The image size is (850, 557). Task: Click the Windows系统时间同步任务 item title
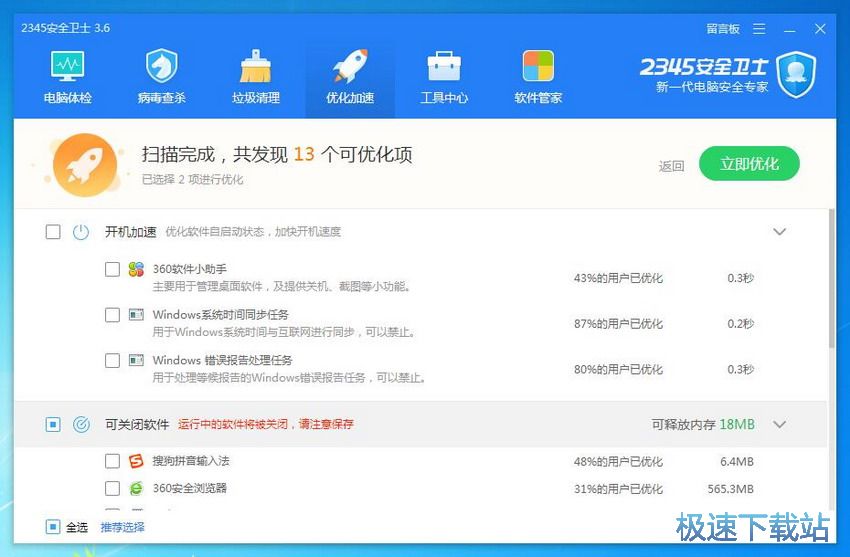[x=221, y=314]
